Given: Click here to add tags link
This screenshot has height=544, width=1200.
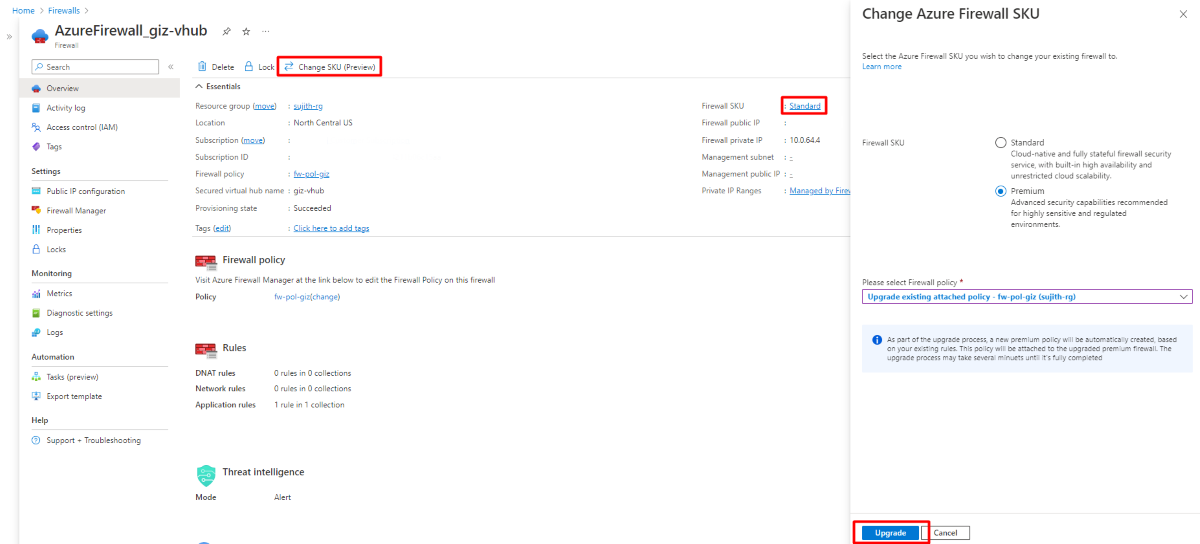Looking at the screenshot, I should (331, 228).
